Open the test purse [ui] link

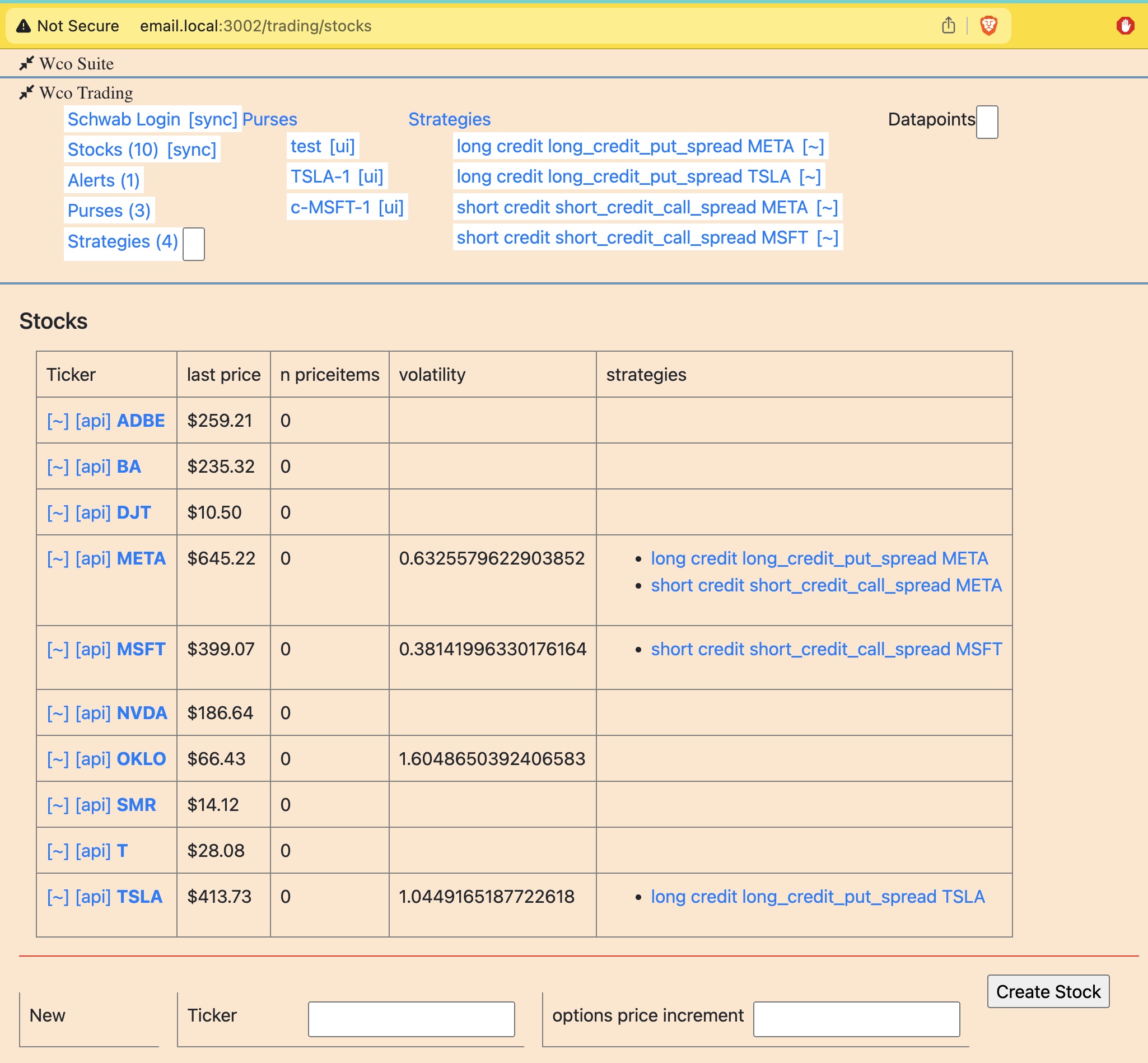tap(342, 146)
